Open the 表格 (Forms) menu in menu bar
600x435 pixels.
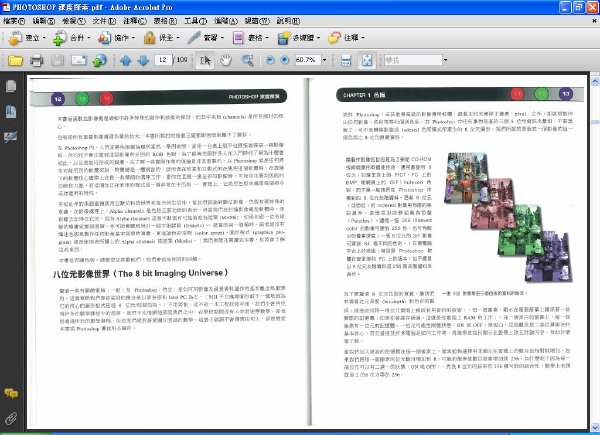[x=165, y=21]
